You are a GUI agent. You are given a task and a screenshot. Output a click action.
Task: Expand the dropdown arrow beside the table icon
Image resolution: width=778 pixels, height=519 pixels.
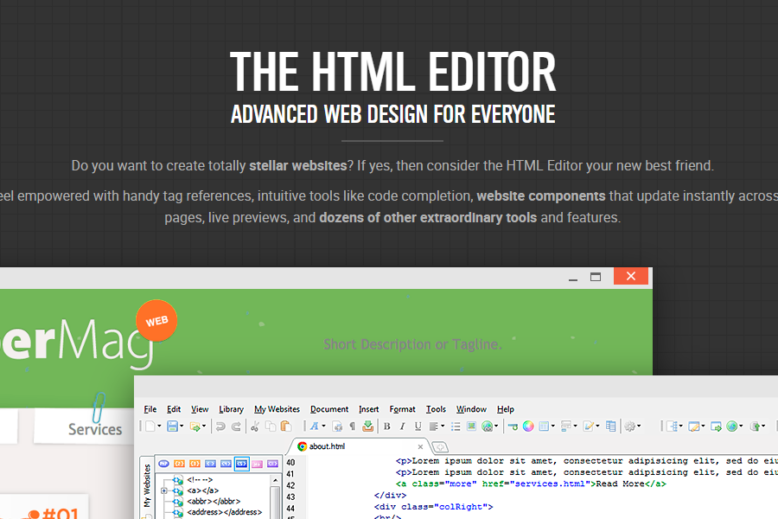tap(553, 426)
